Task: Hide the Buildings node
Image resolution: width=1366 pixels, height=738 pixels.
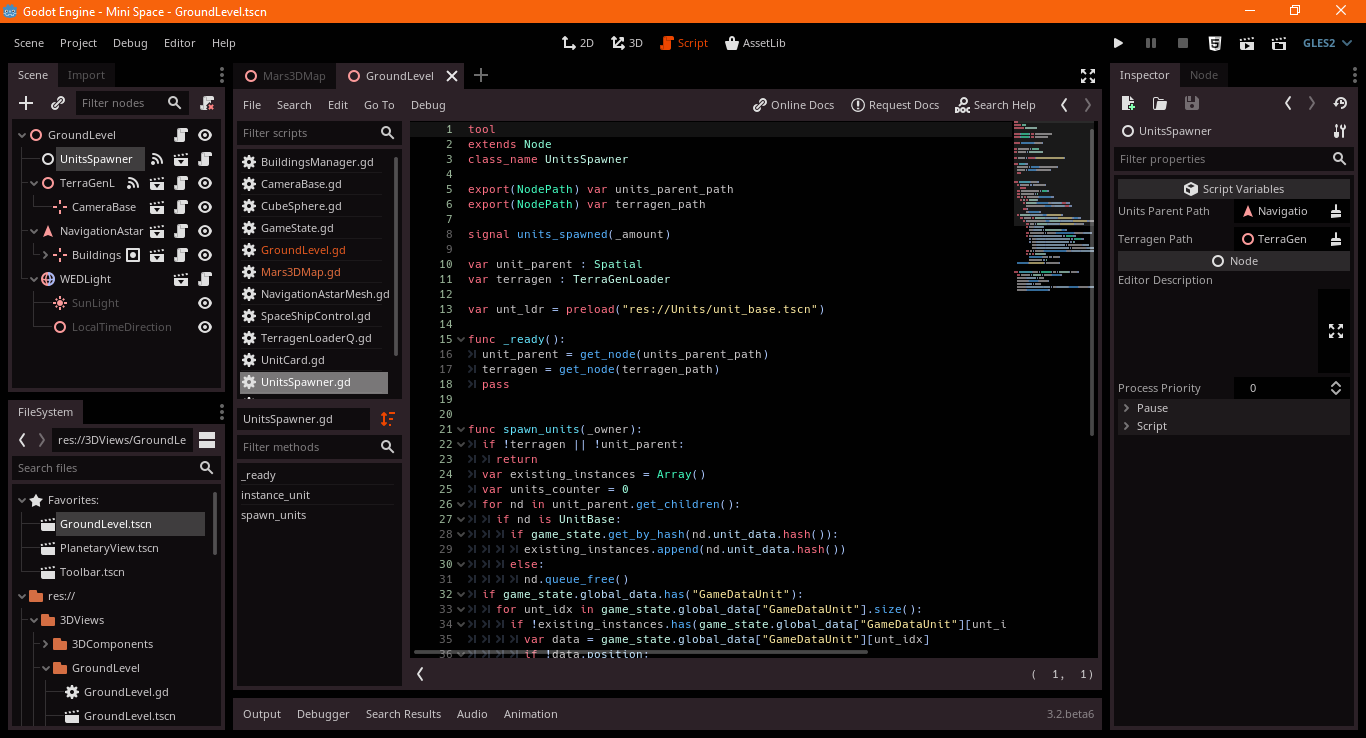Action: click(205, 255)
